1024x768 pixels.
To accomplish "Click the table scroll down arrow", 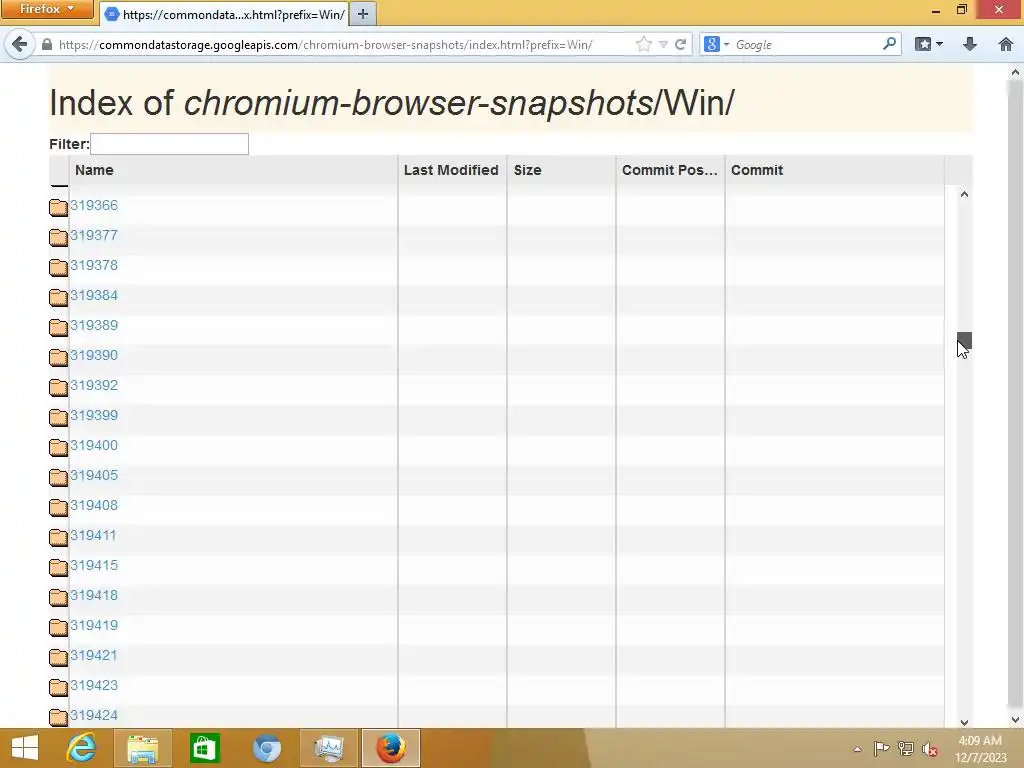I will 965,722.
